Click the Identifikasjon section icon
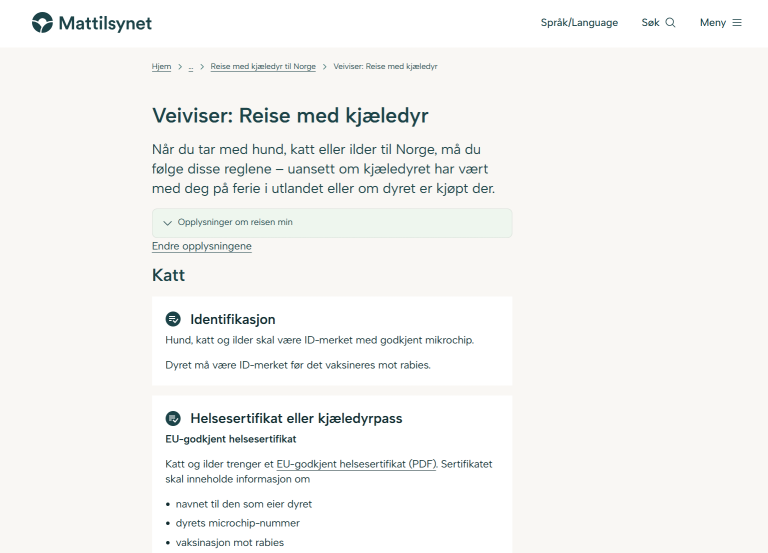 [x=173, y=319]
